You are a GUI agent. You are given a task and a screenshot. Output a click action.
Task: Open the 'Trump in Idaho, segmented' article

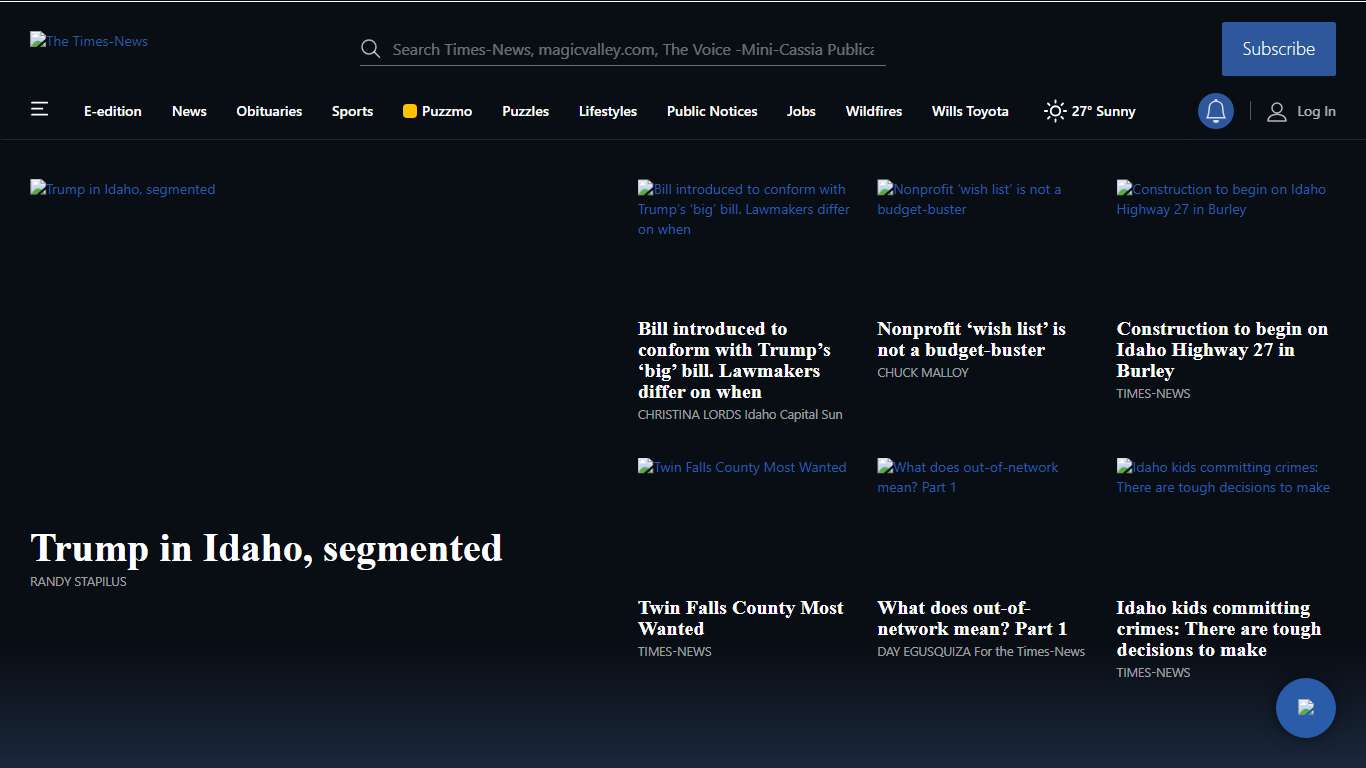266,548
